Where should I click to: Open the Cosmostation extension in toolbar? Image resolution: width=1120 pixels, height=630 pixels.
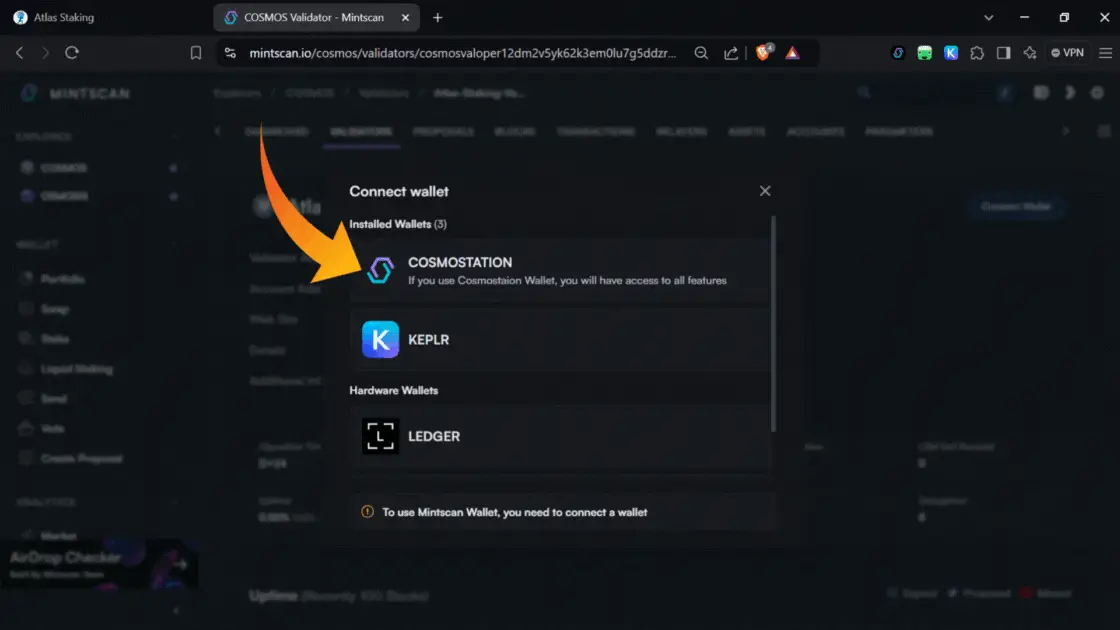click(899, 53)
